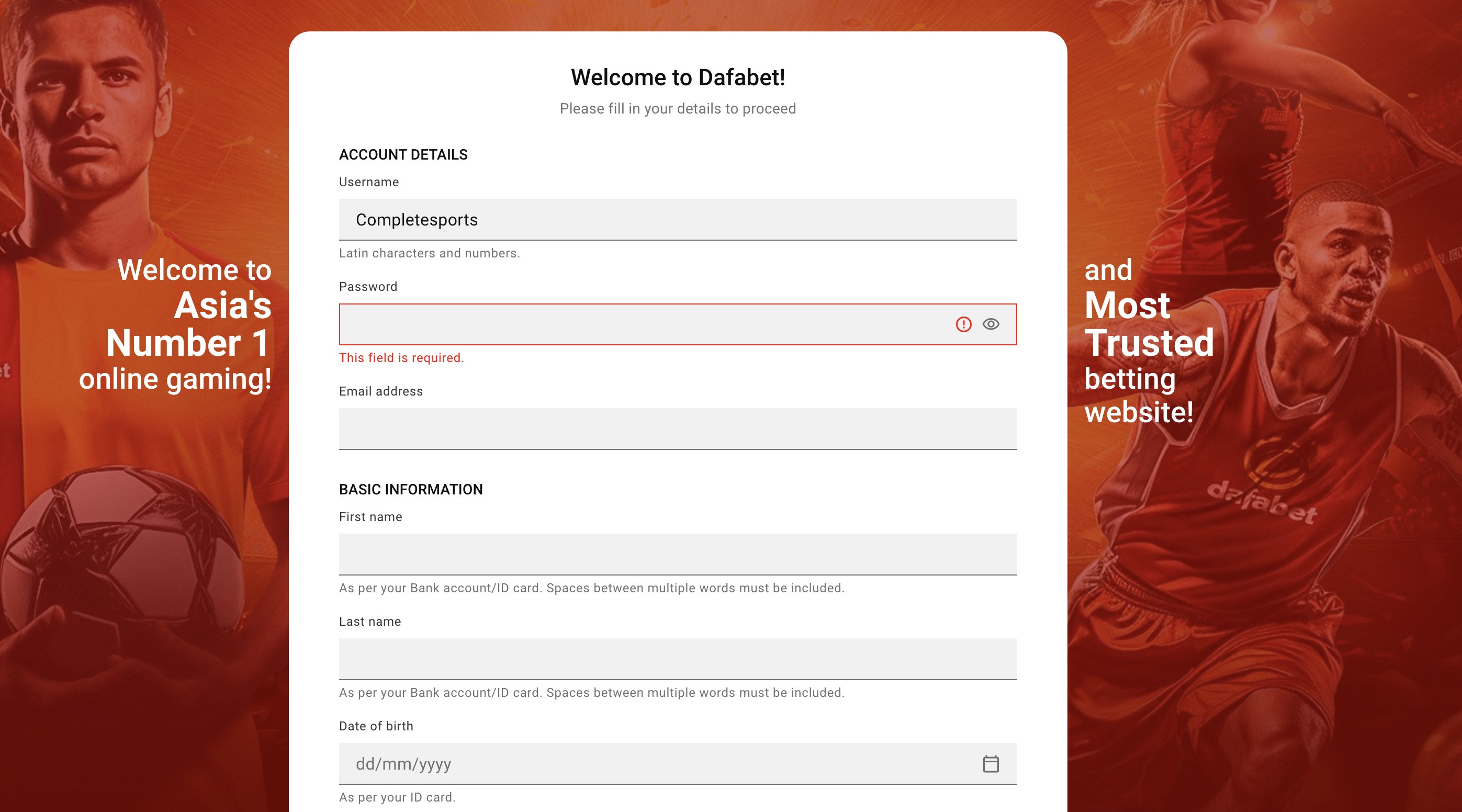Viewport: 1462px width, 812px height.
Task: Toggle password visibility with the eye icon
Action: pos(991,324)
